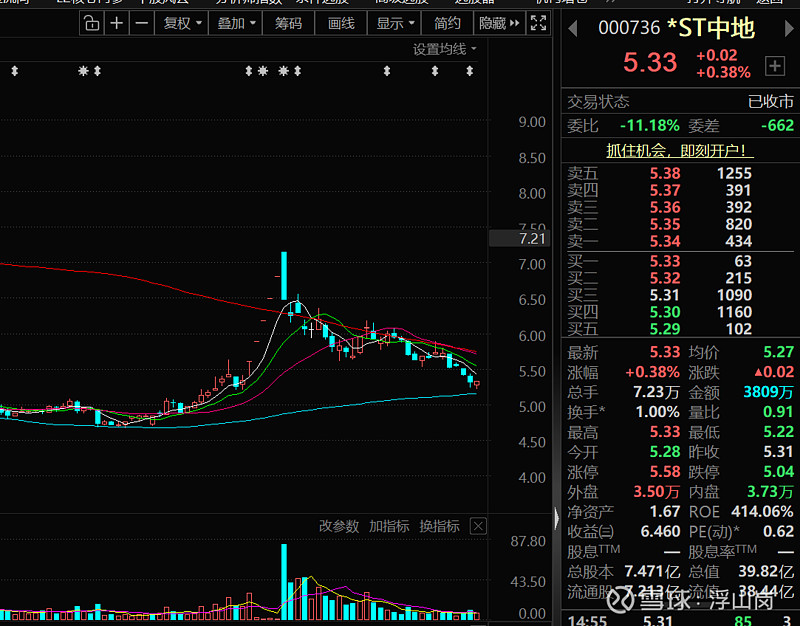Switch to 简约 view
The height and width of the screenshot is (626, 800).
447,23
